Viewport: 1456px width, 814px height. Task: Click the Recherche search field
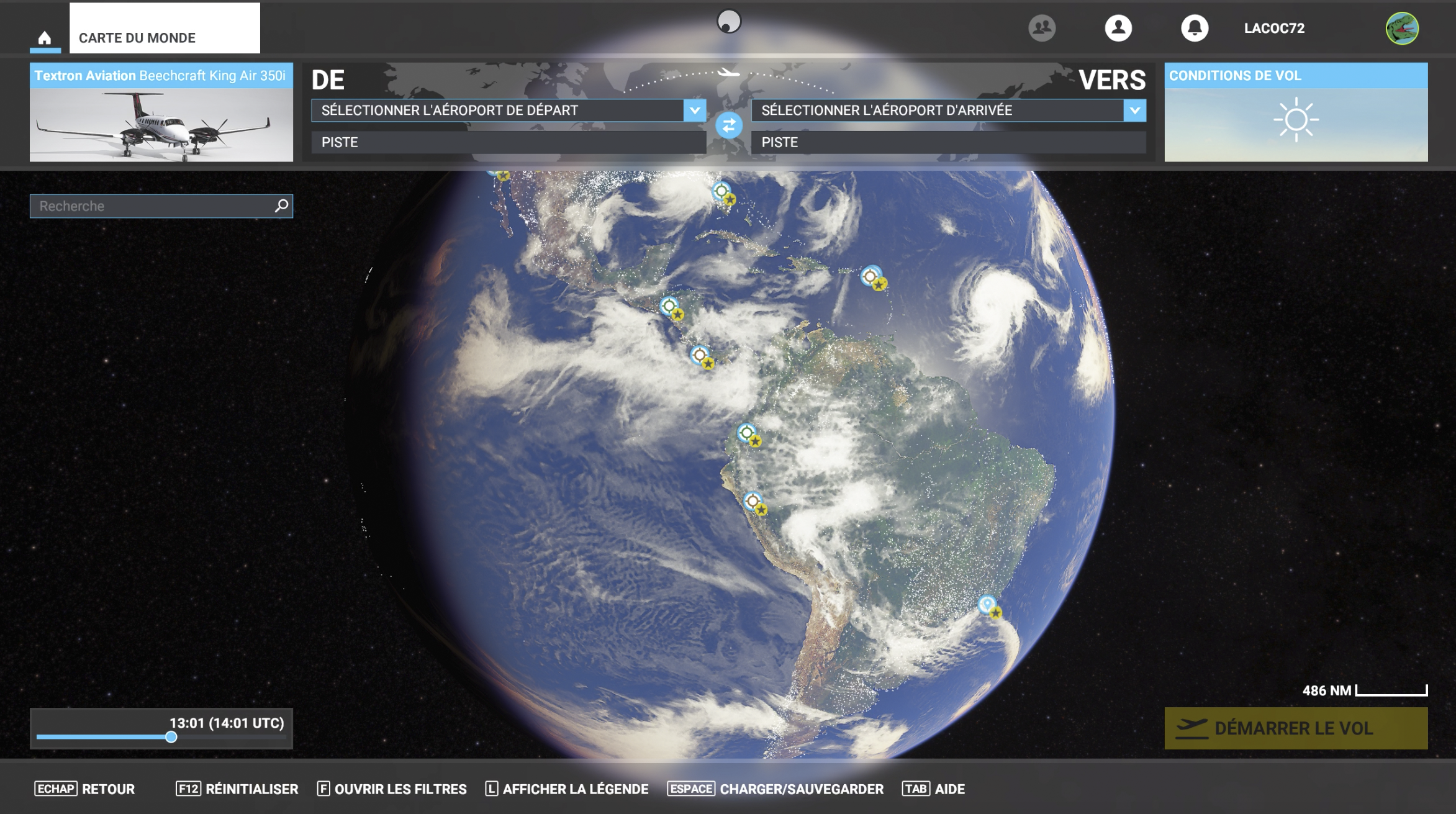161,206
